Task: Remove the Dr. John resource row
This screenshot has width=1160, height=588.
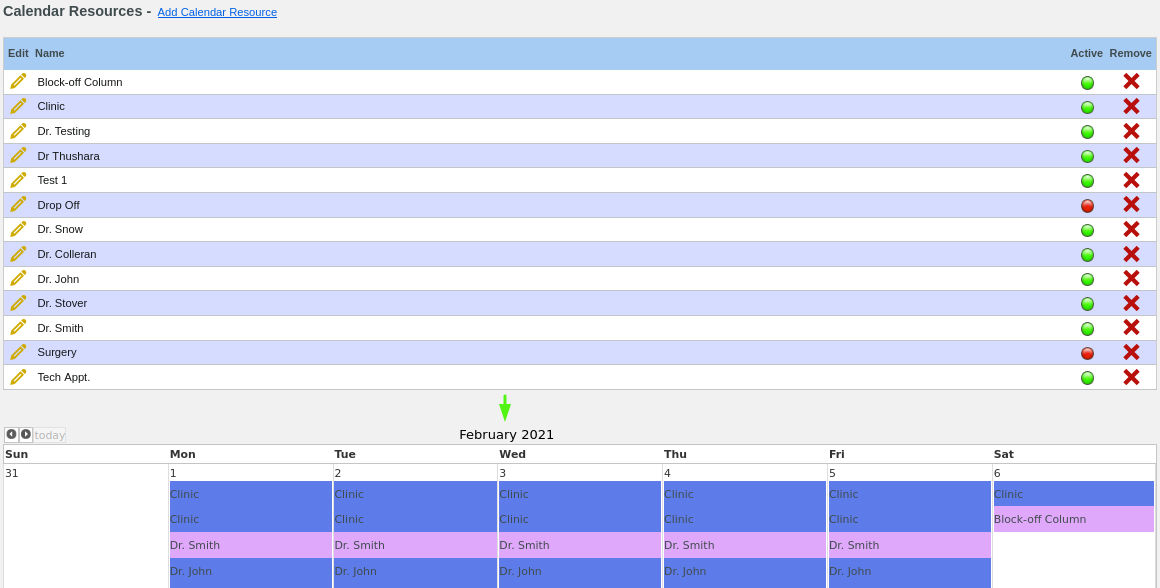Action: coord(1131,279)
